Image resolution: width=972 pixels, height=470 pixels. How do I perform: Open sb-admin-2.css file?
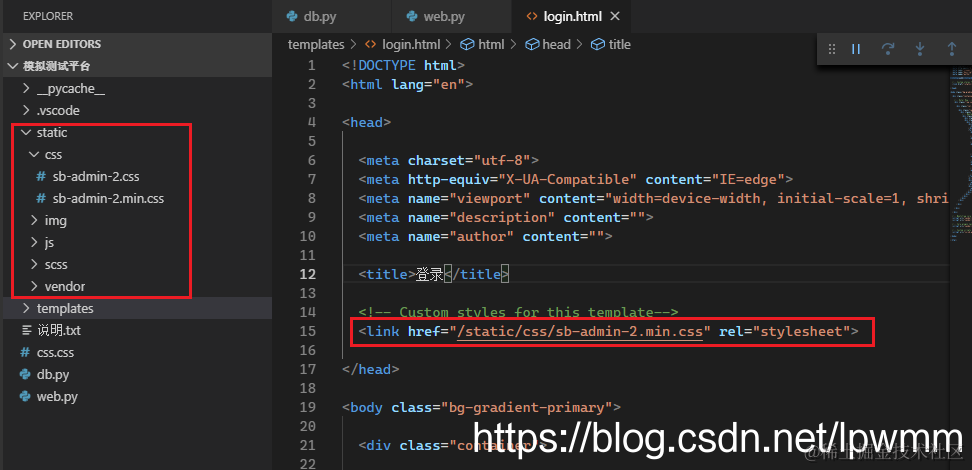click(x=136, y=177)
